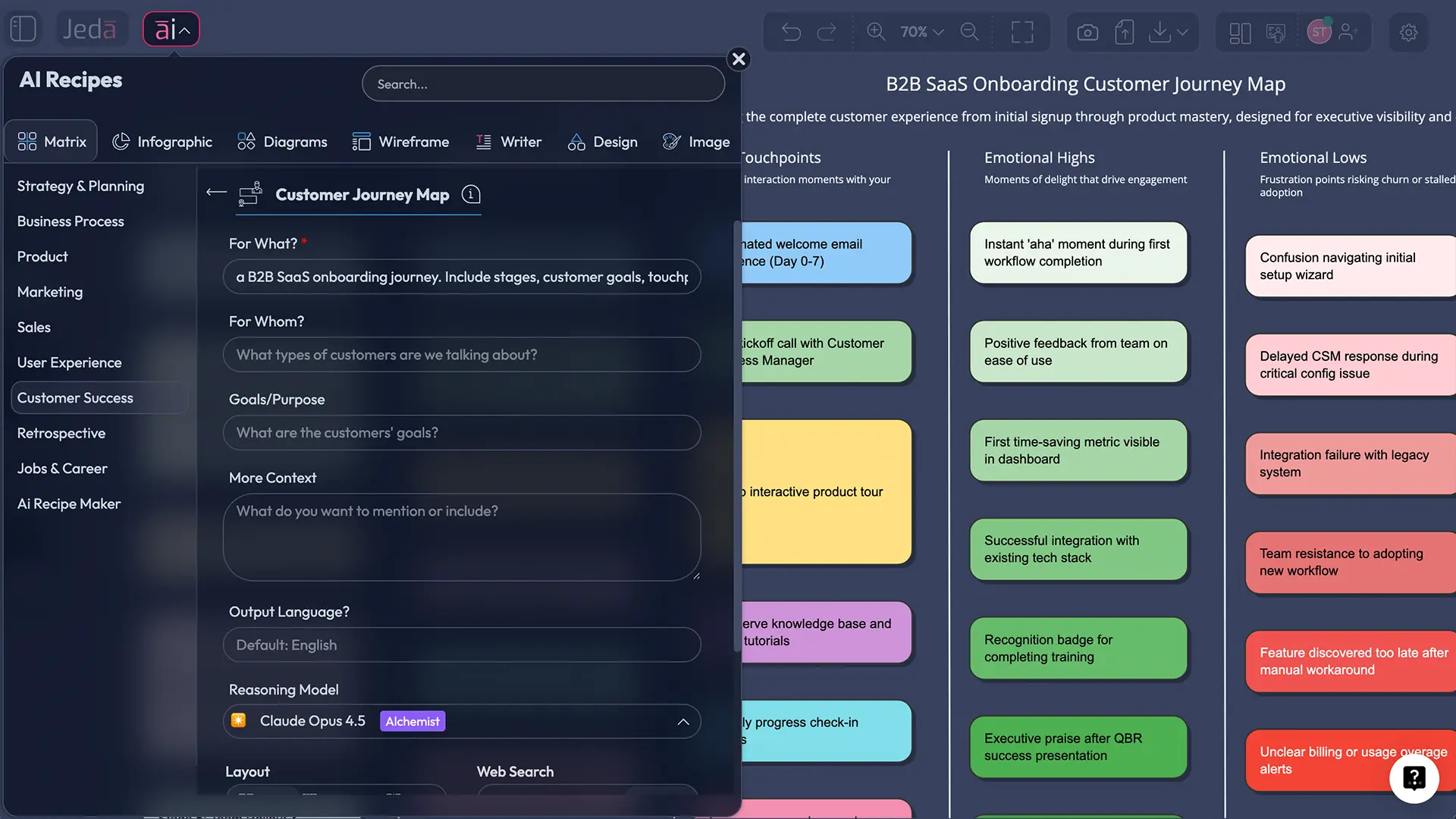The height and width of the screenshot is (819, 1456).
Task: Open the Retrospective category in the sidebar
Action: pyautogui.click(x=61, y=433)
